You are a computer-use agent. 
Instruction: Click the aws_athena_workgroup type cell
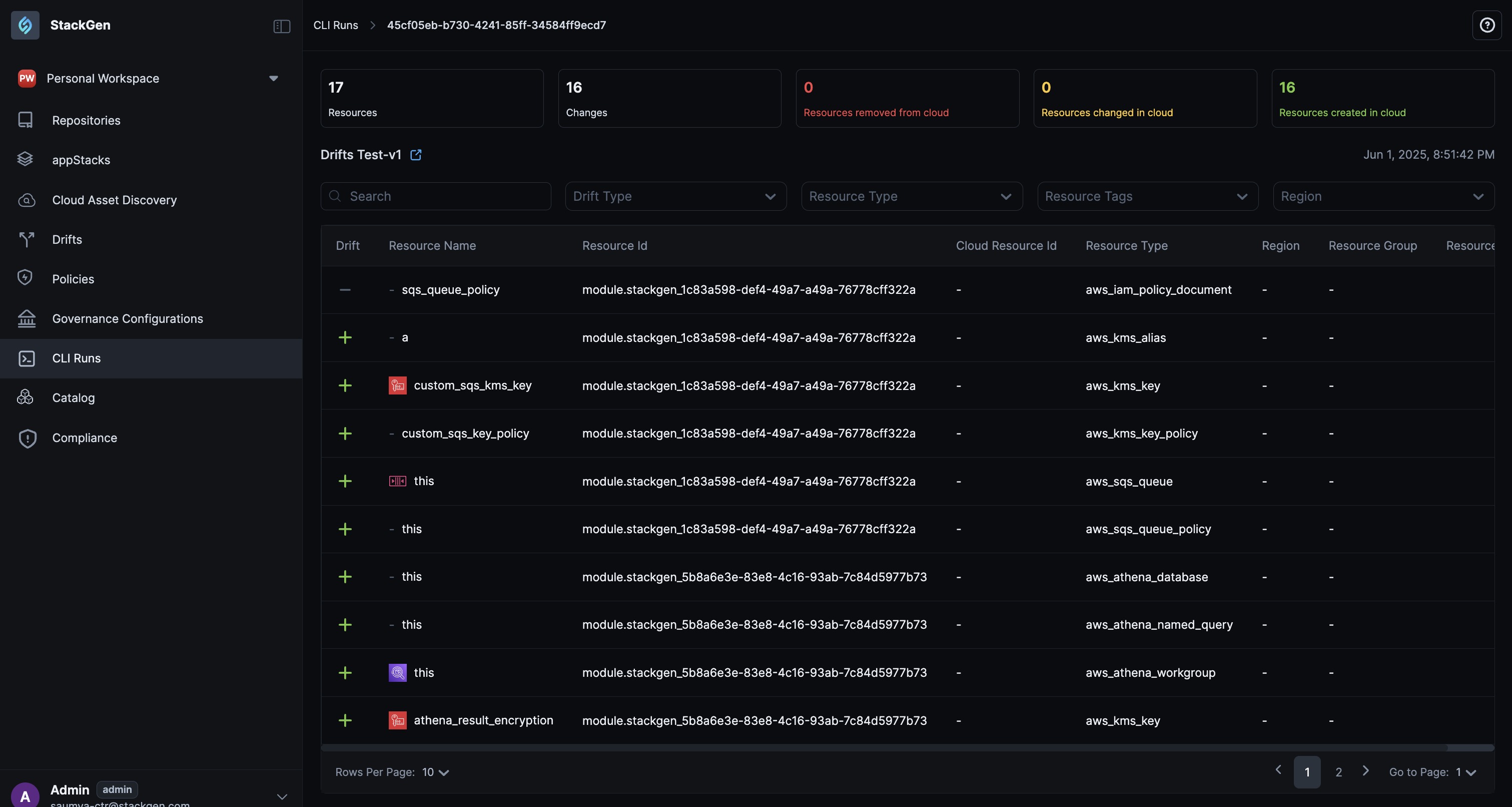[1150, 672]
